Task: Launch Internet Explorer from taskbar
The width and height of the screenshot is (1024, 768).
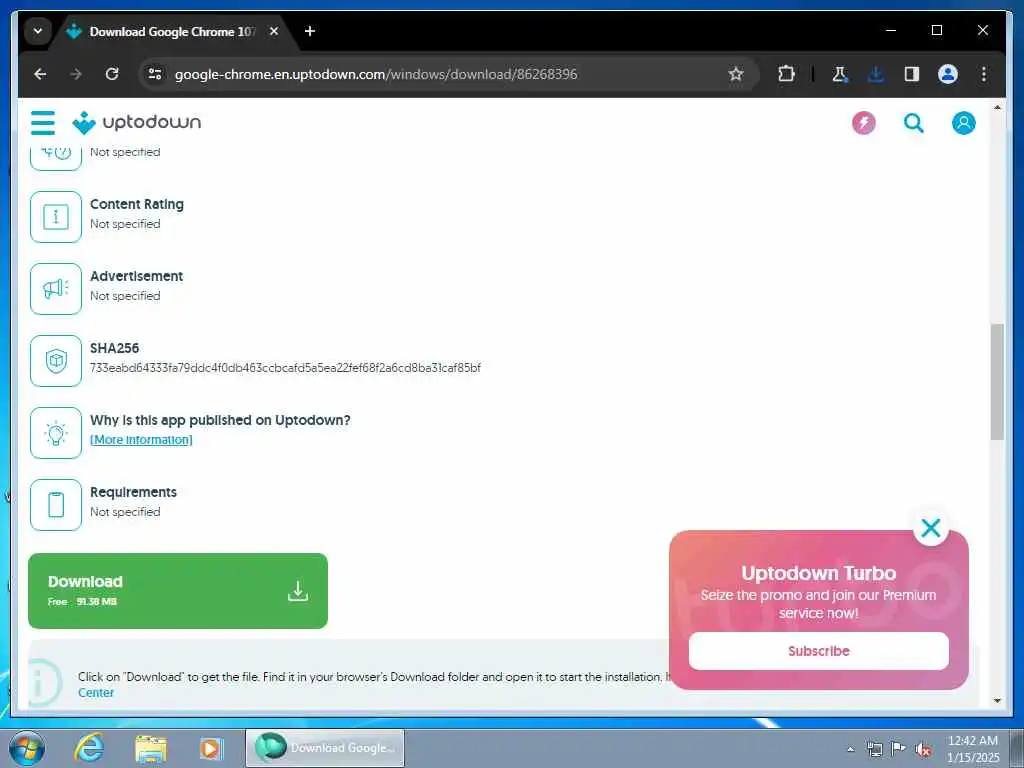Action: 89,748
